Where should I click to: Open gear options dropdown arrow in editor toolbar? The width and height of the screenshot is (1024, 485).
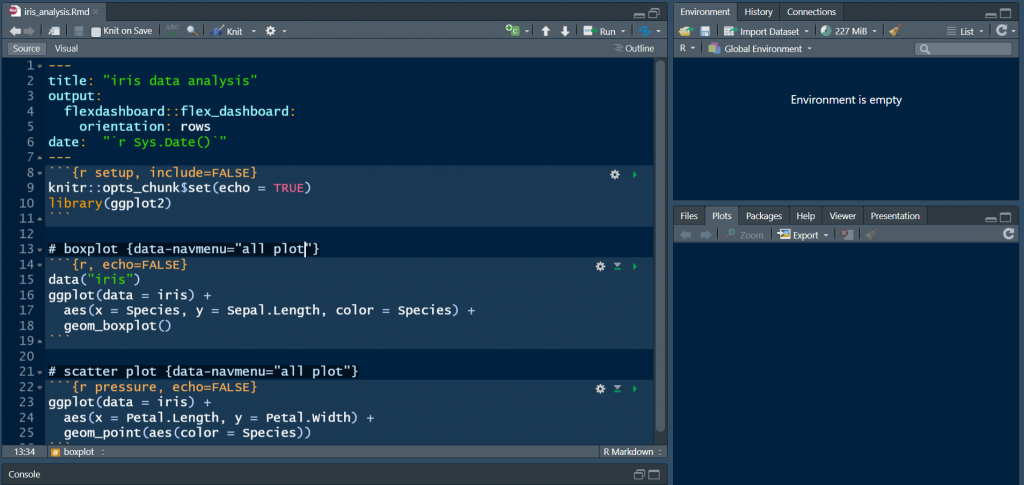(284, 31)
